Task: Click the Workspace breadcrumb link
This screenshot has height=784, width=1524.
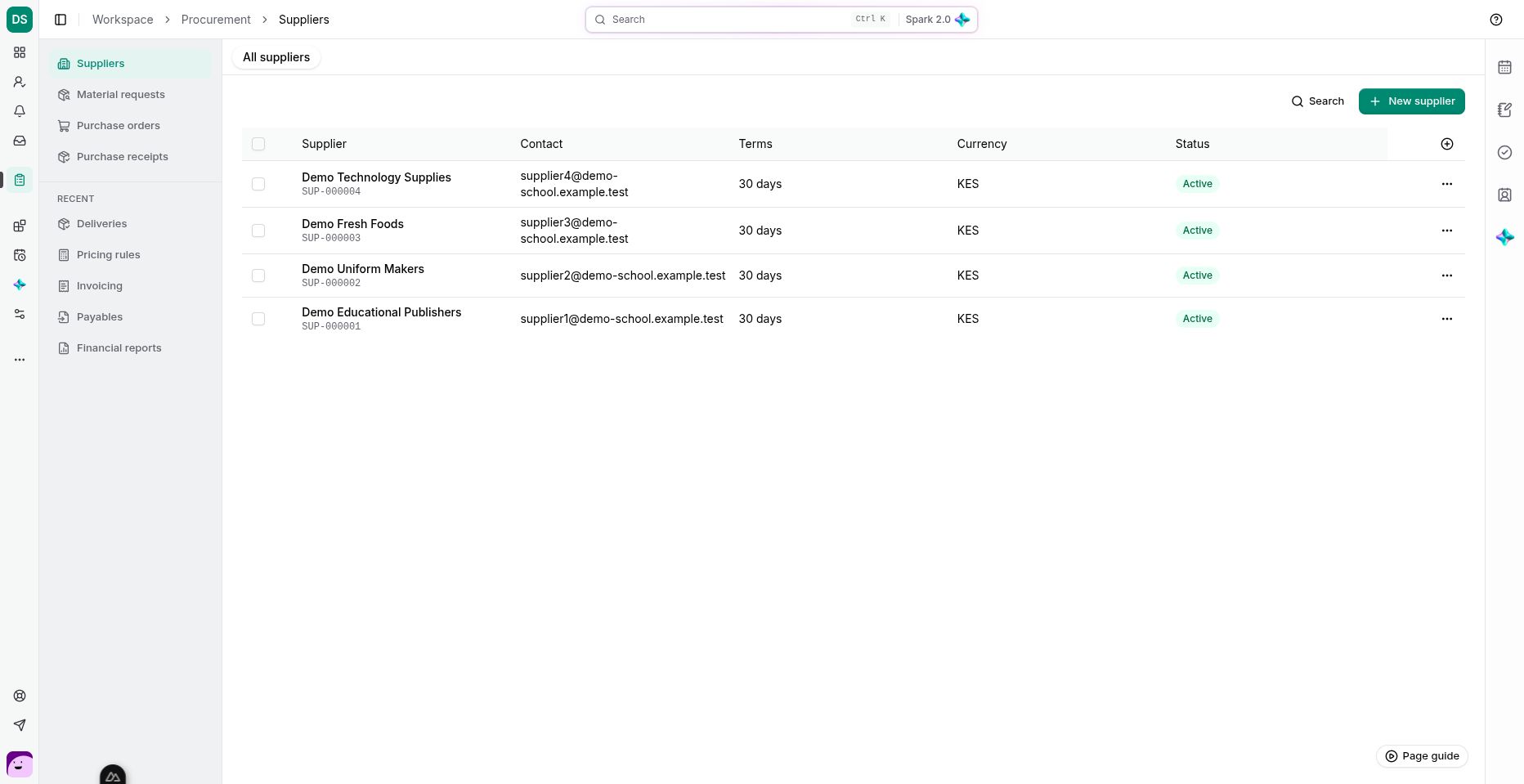Action: point(123,20)
